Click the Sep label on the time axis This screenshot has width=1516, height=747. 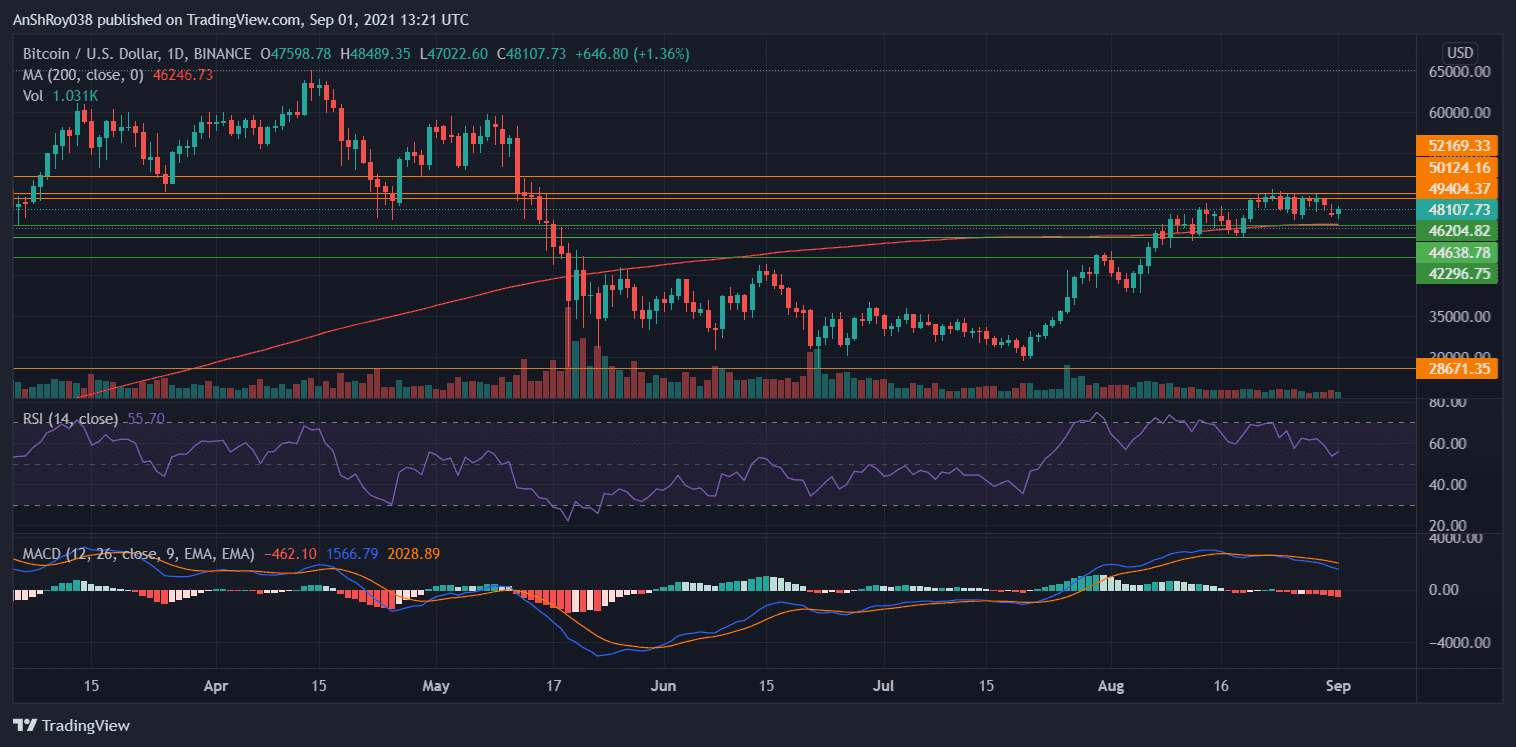pyautogui.click(x=1338, y=687)
